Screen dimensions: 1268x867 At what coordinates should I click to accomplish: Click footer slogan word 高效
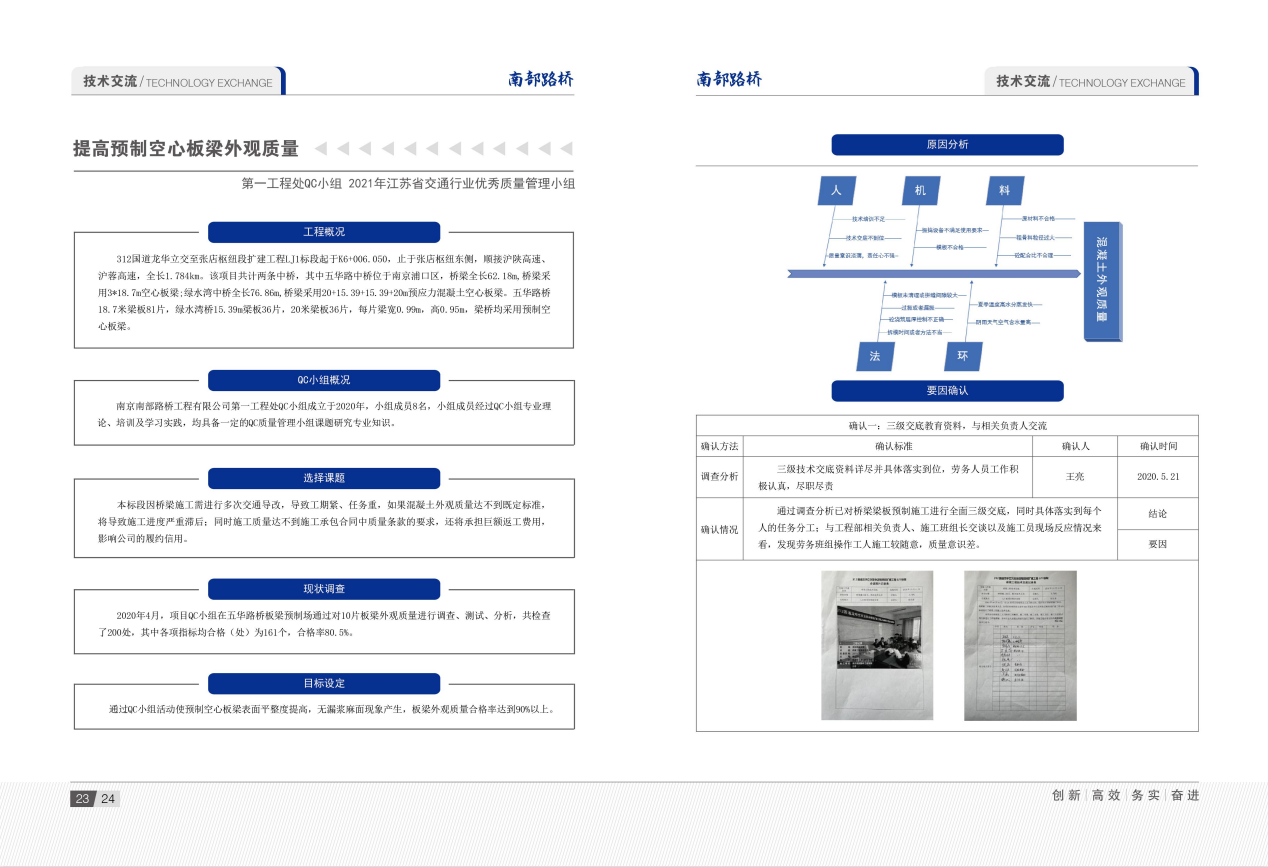1106,795
